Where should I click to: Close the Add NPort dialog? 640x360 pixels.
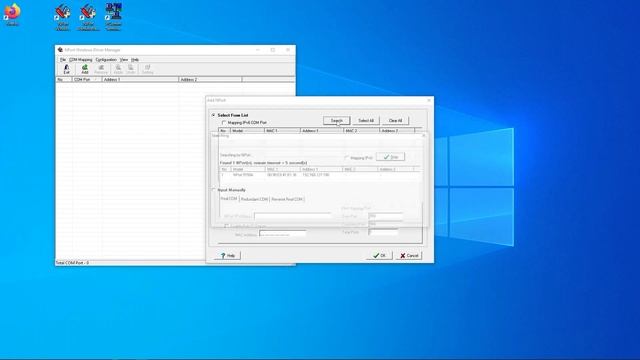pos(429,100)
